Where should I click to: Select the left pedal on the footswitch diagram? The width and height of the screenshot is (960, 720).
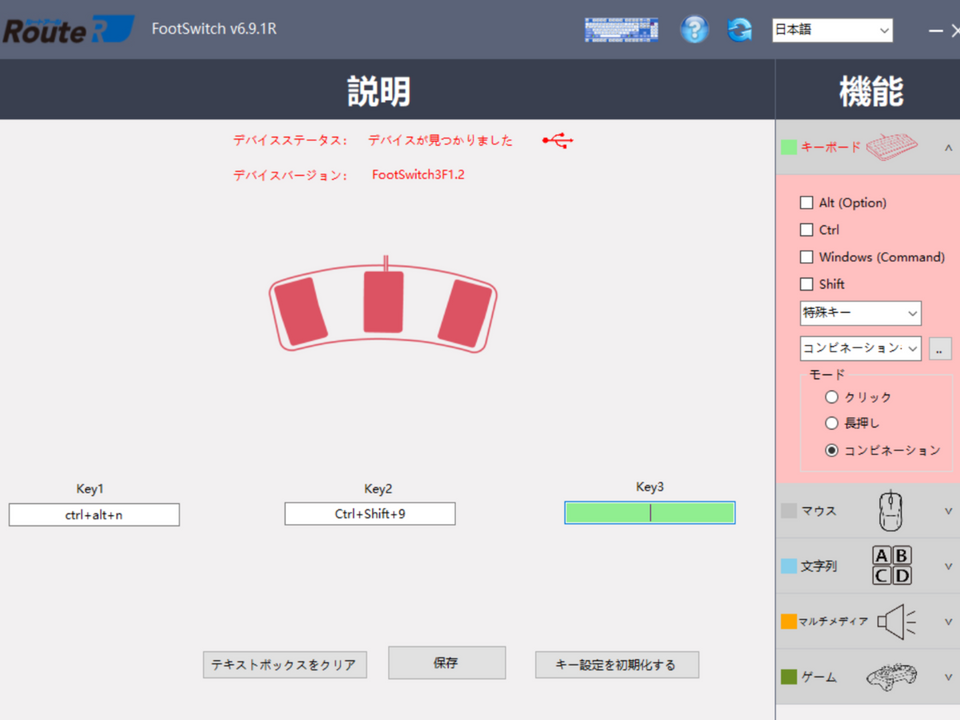(301, 311)
